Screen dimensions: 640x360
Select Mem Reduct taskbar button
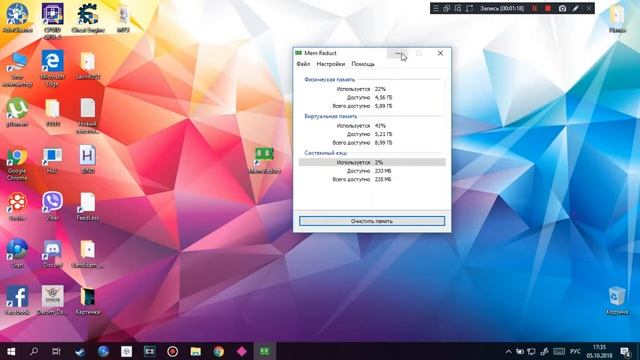[264, 351]
